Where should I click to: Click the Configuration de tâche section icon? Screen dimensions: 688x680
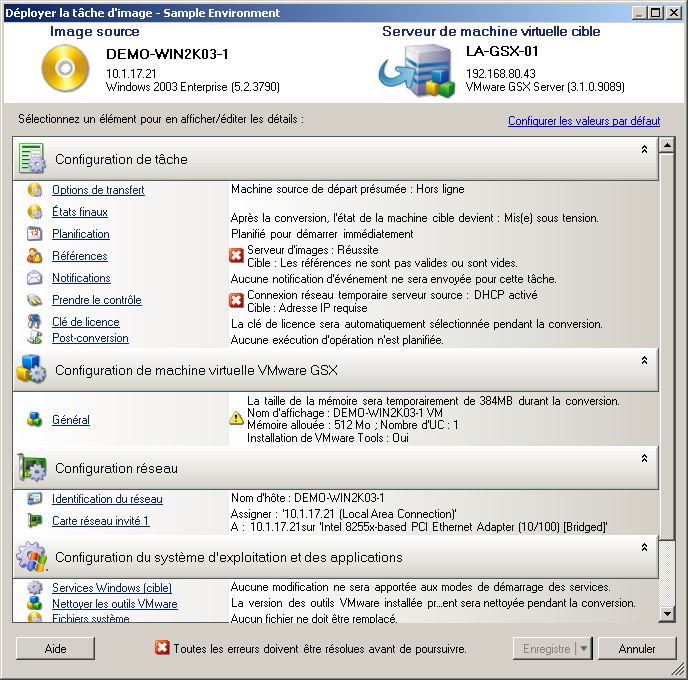[32, 158]
